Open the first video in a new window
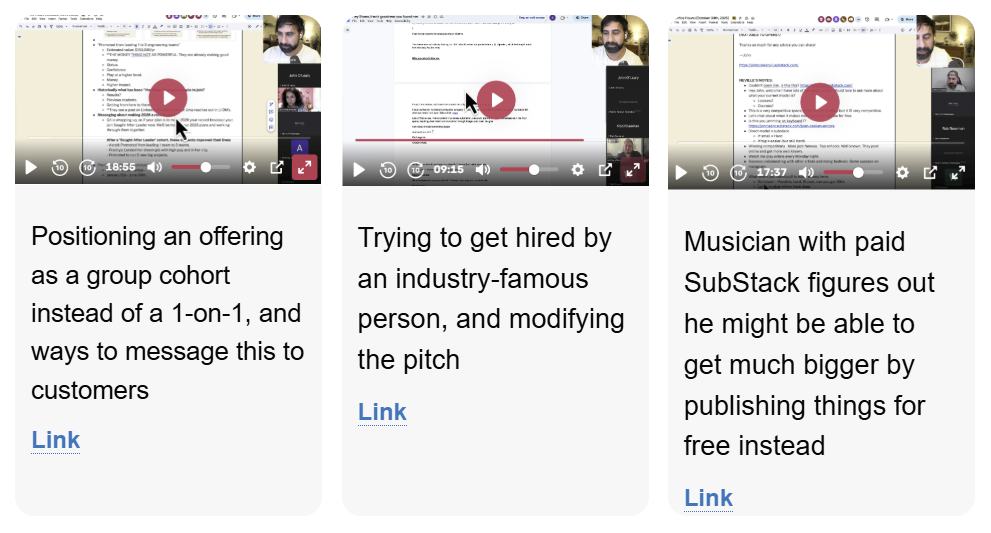This screenshot has width=991, height=533. (x=277, y=168)
